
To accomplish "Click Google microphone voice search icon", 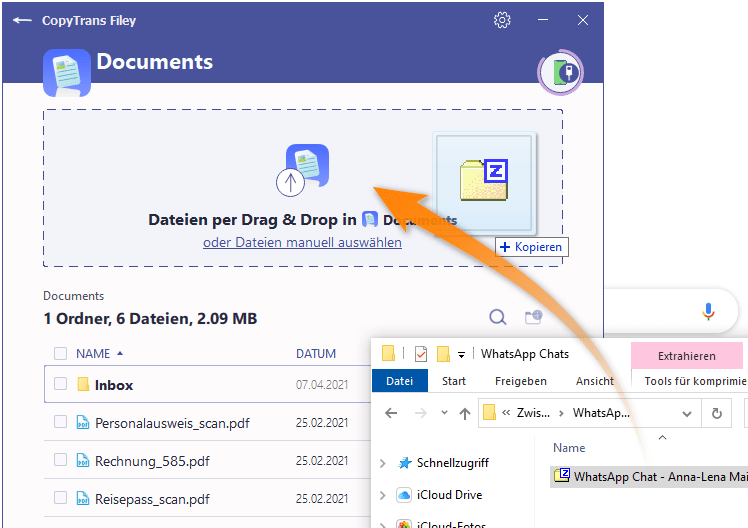I will [708, 311].
